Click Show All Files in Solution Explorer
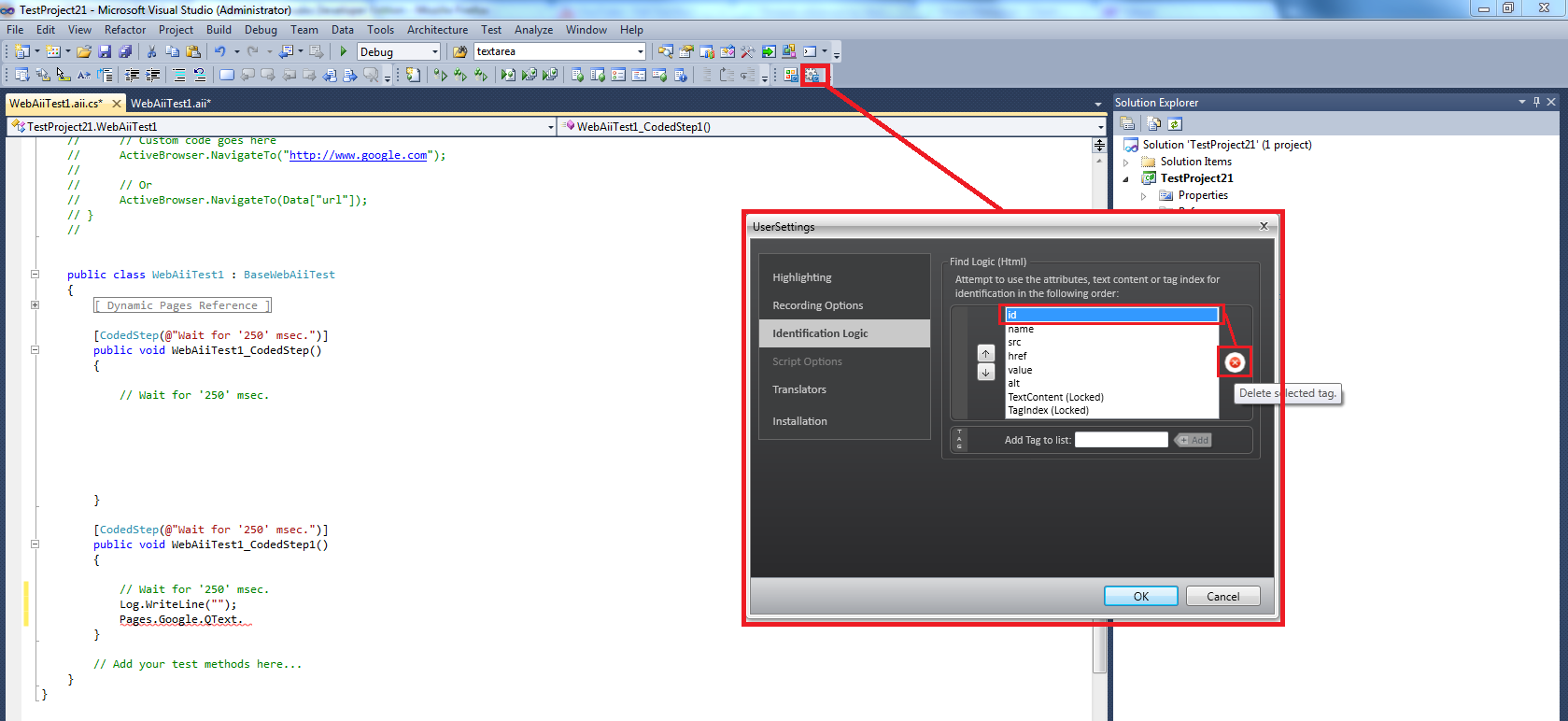 [1154, 123]
